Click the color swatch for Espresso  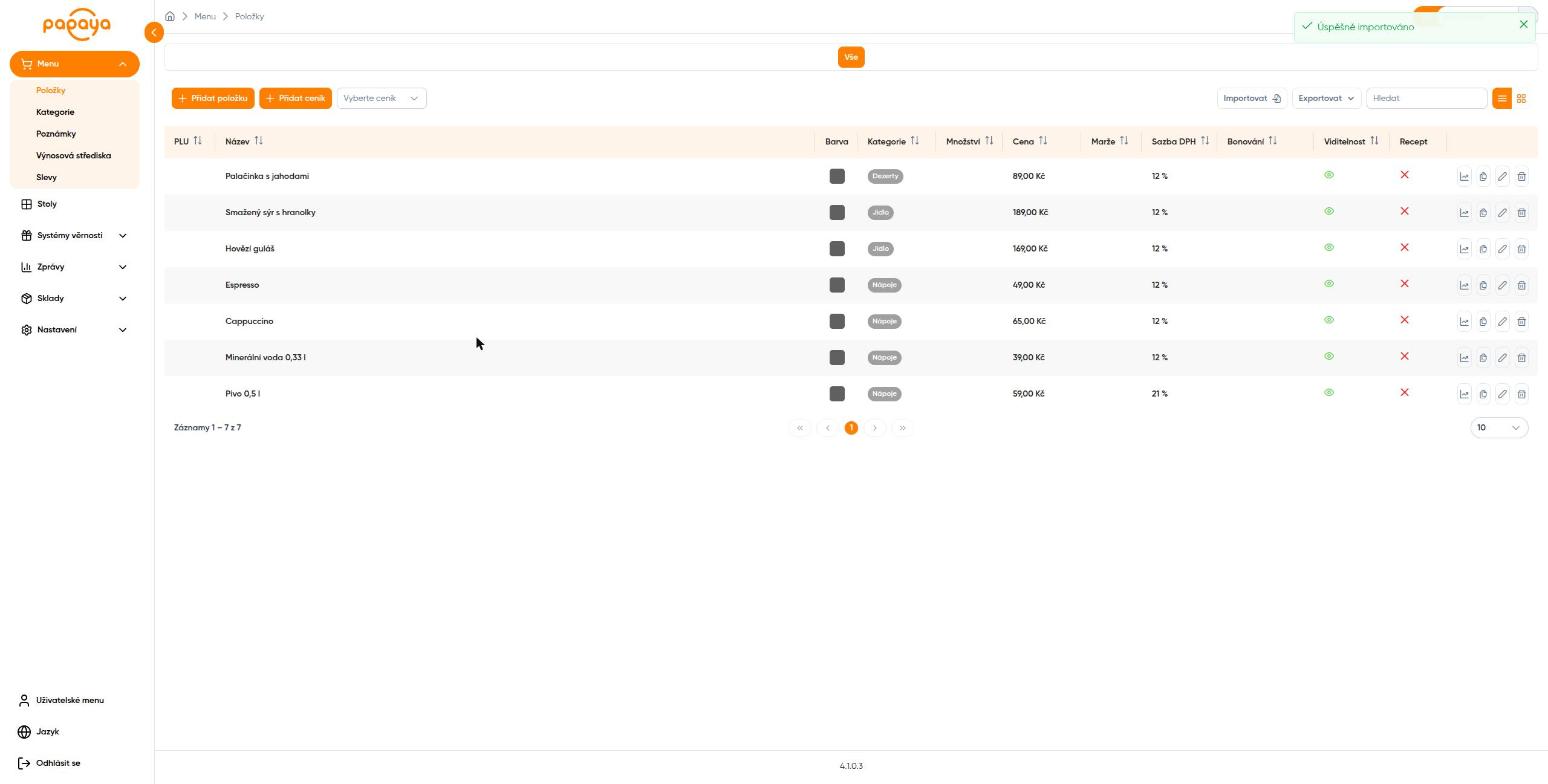[837, 285]
